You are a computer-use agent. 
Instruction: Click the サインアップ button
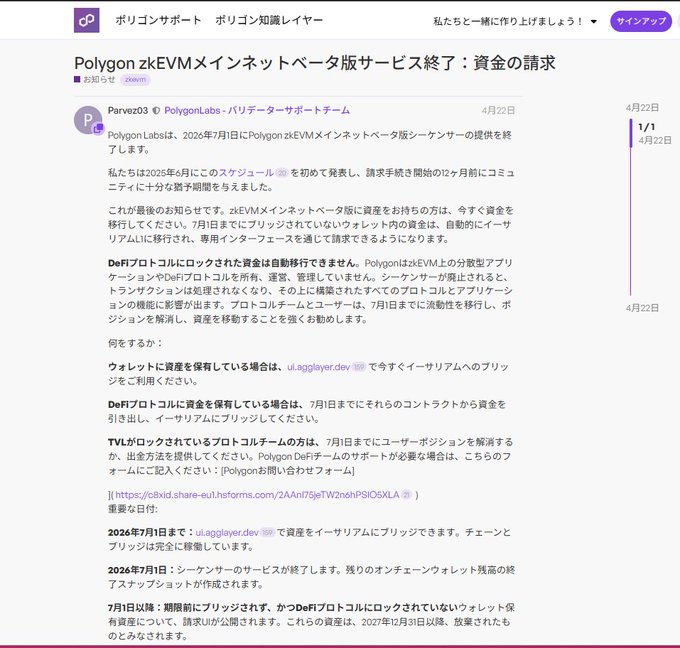click(x=641, y=21)
